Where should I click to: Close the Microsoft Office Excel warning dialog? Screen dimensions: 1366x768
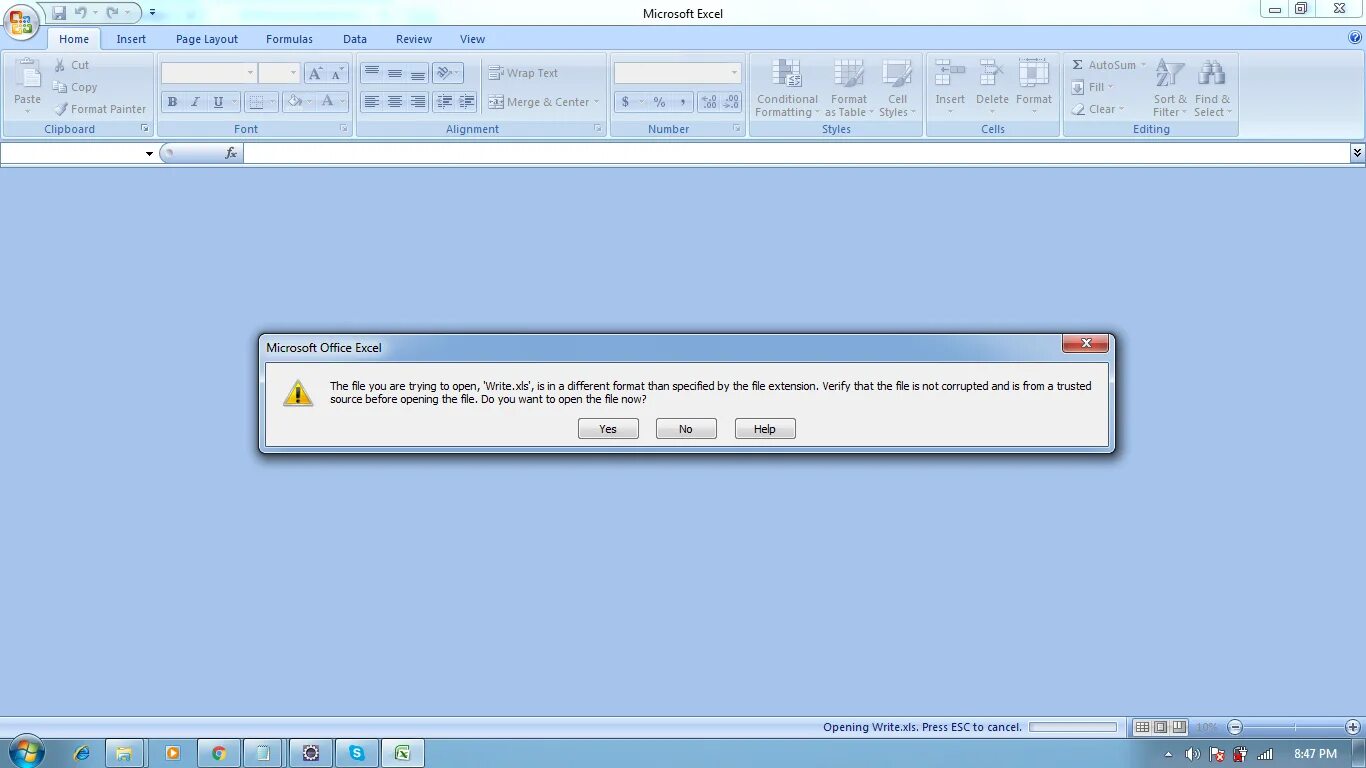1085,344
